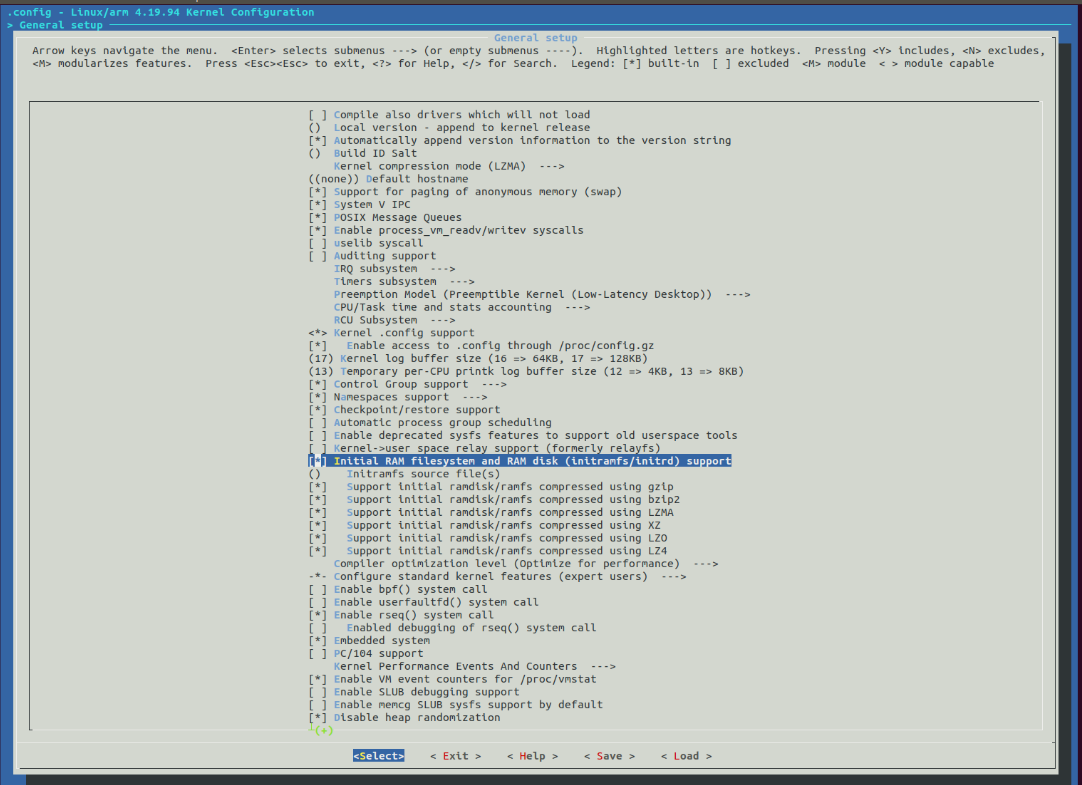Click the Exit button
Viewport: 1082px width, 785px height.
455,756
